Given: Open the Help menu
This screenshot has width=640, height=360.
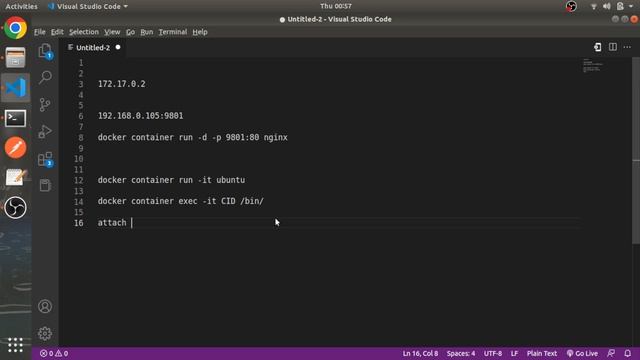Looking at the screenshot, I should 200,32.
